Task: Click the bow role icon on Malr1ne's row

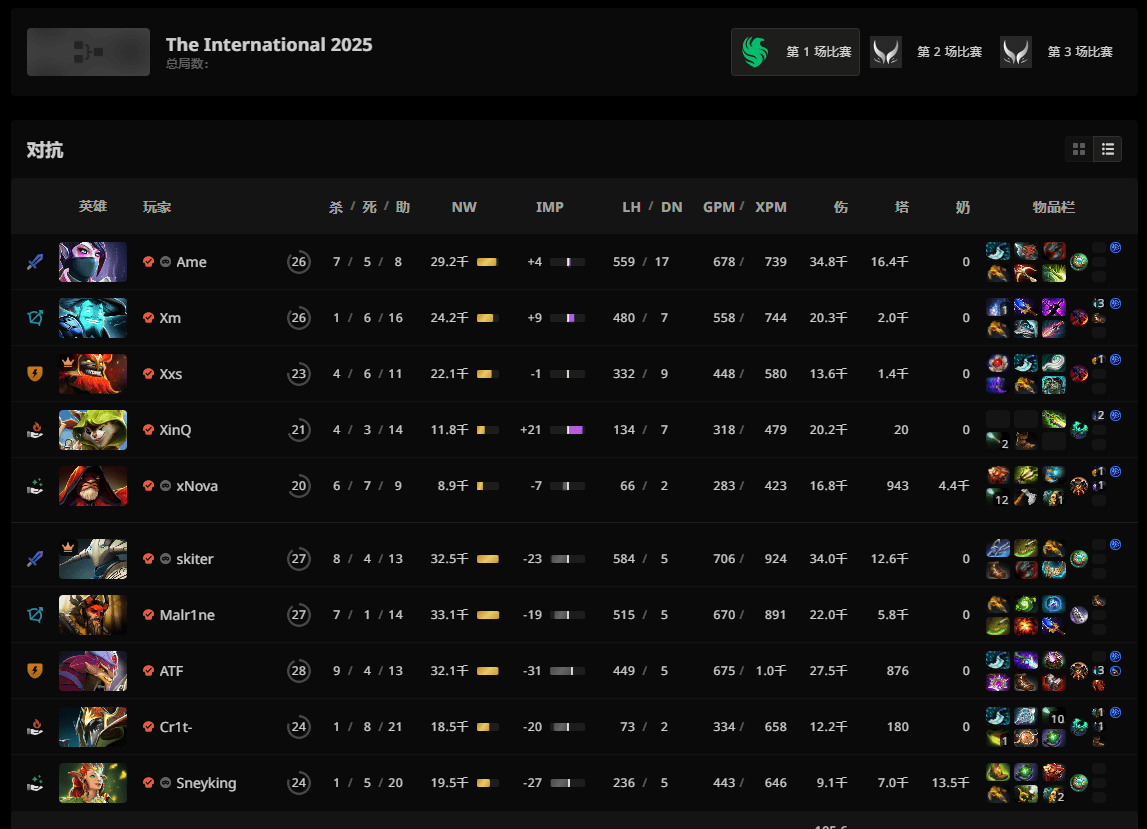Action: click(35, 615)
